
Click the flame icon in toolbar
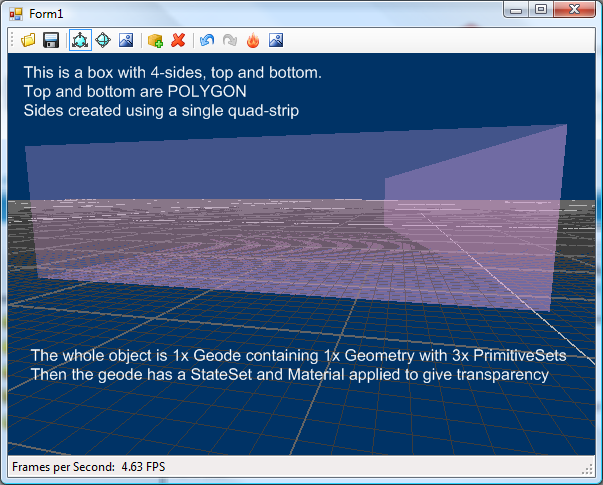tap(252, 40)
